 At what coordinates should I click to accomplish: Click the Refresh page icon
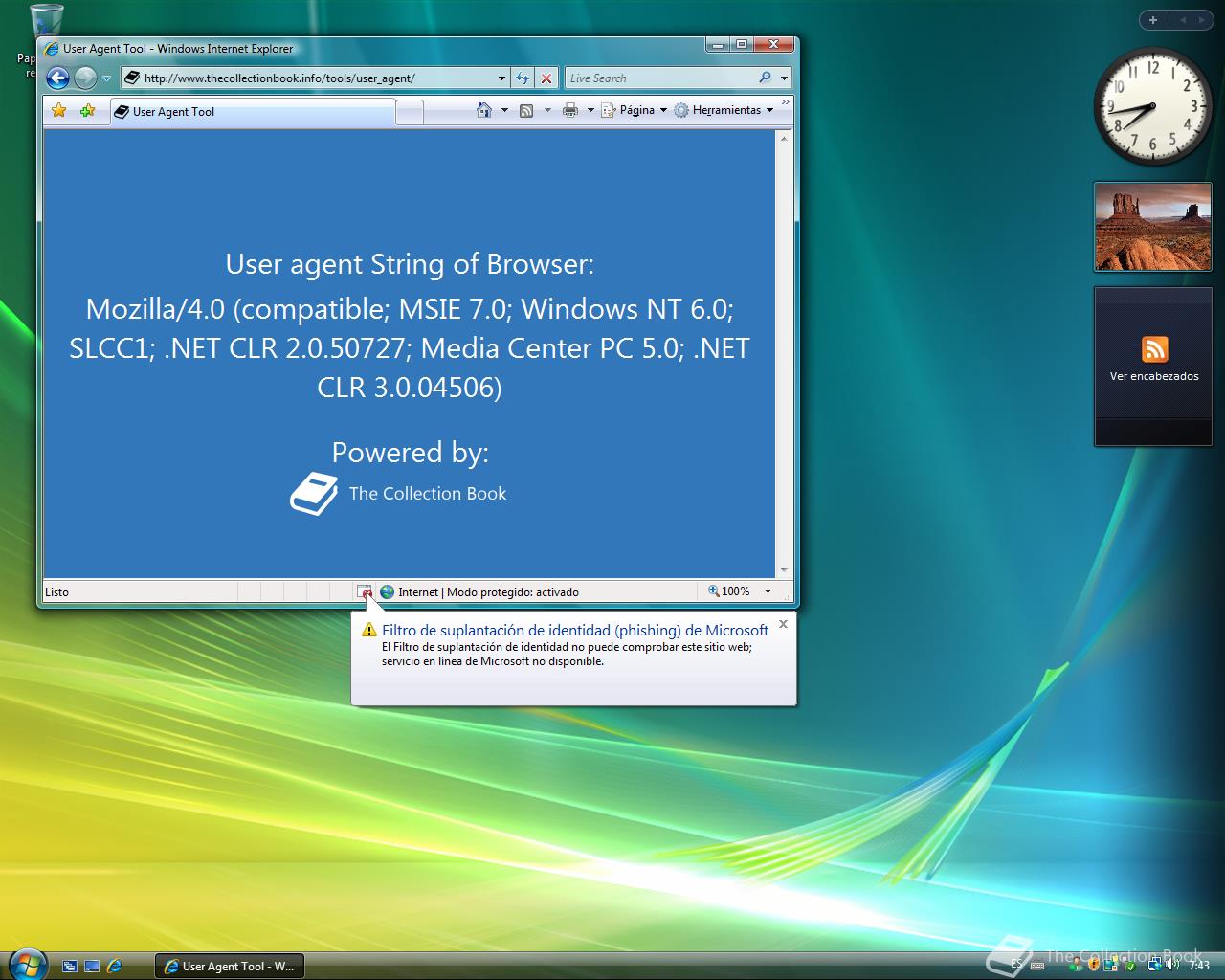(x=523, y=78)
